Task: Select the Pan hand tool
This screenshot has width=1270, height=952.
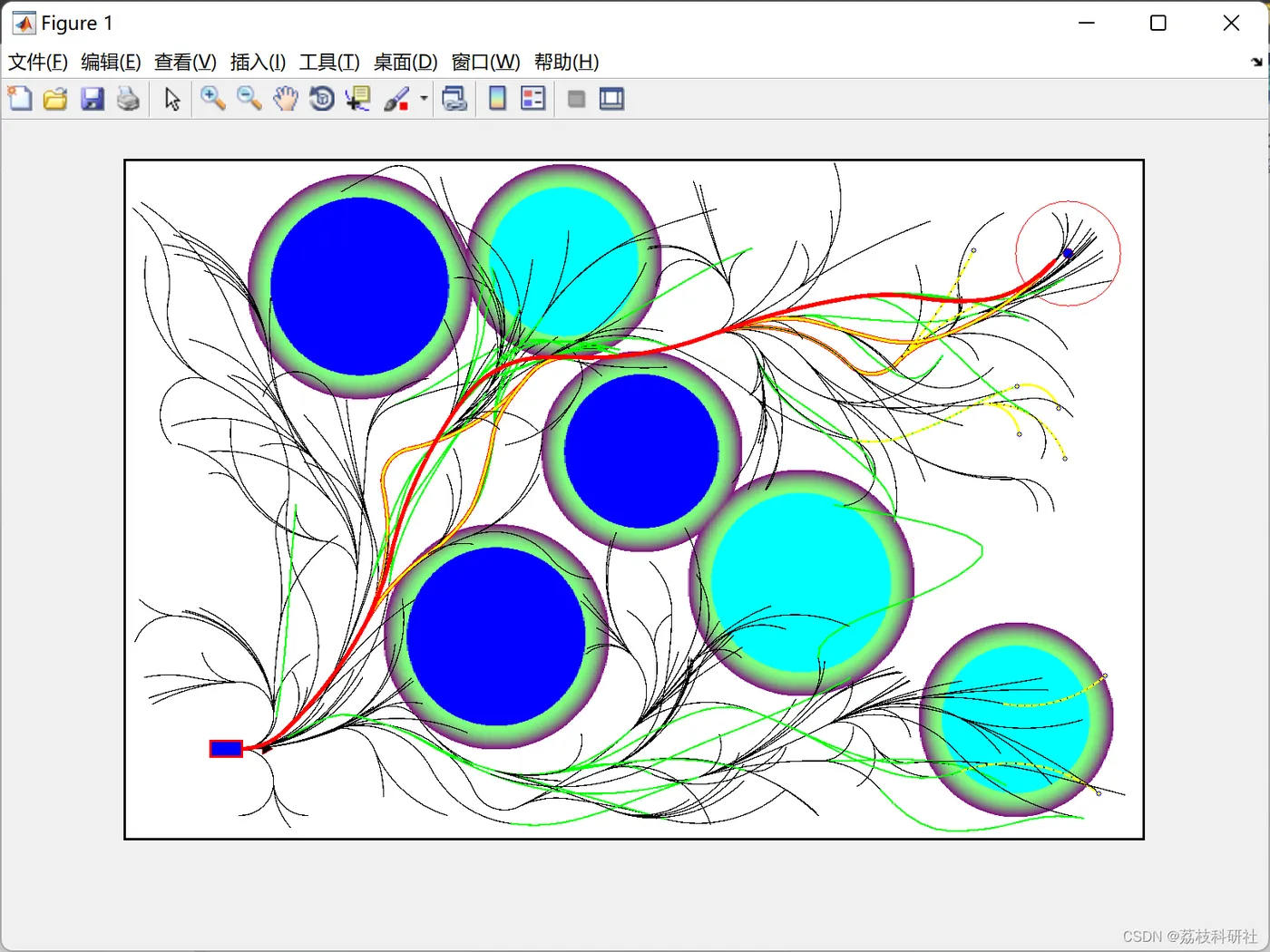Action: pos(286,99)
